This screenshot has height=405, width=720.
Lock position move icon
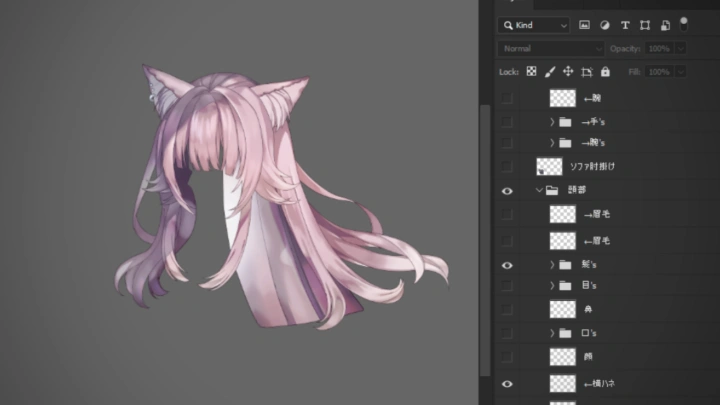568,72
